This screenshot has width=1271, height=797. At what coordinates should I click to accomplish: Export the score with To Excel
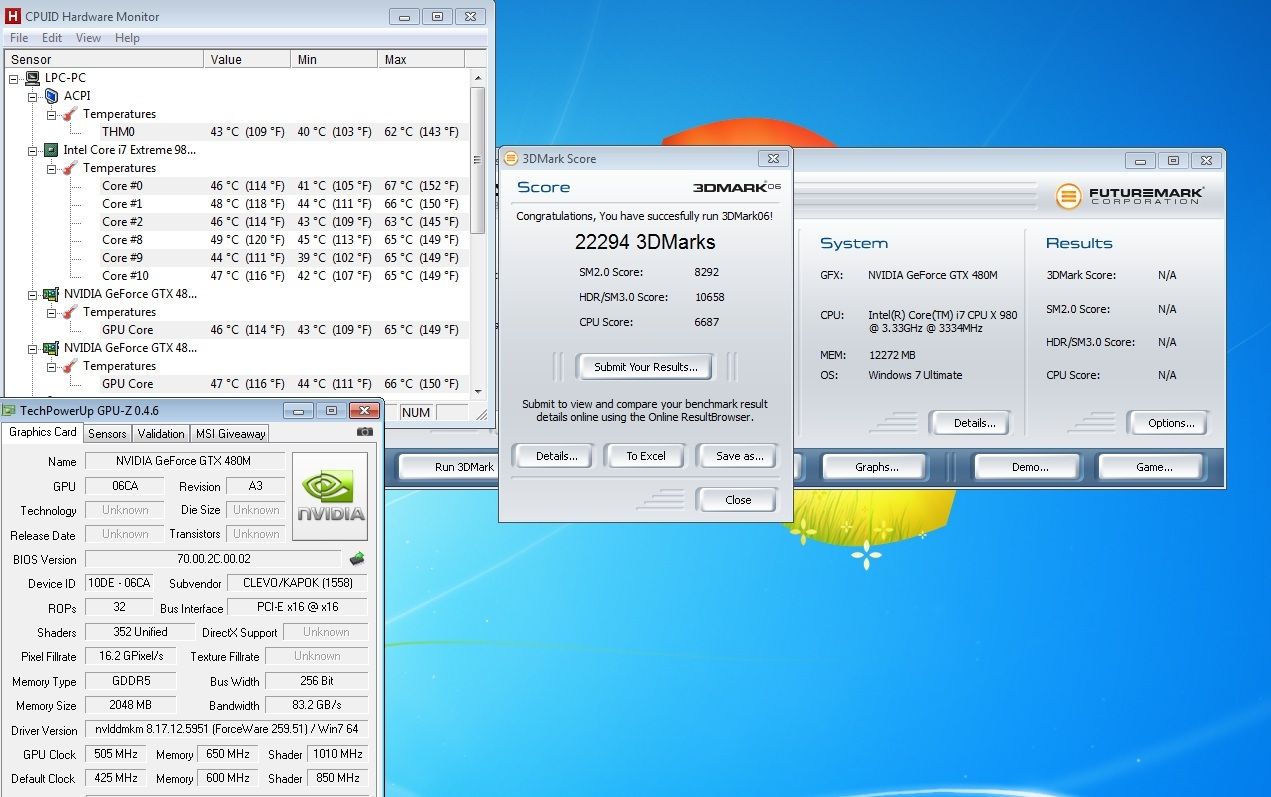click(646, 456)
